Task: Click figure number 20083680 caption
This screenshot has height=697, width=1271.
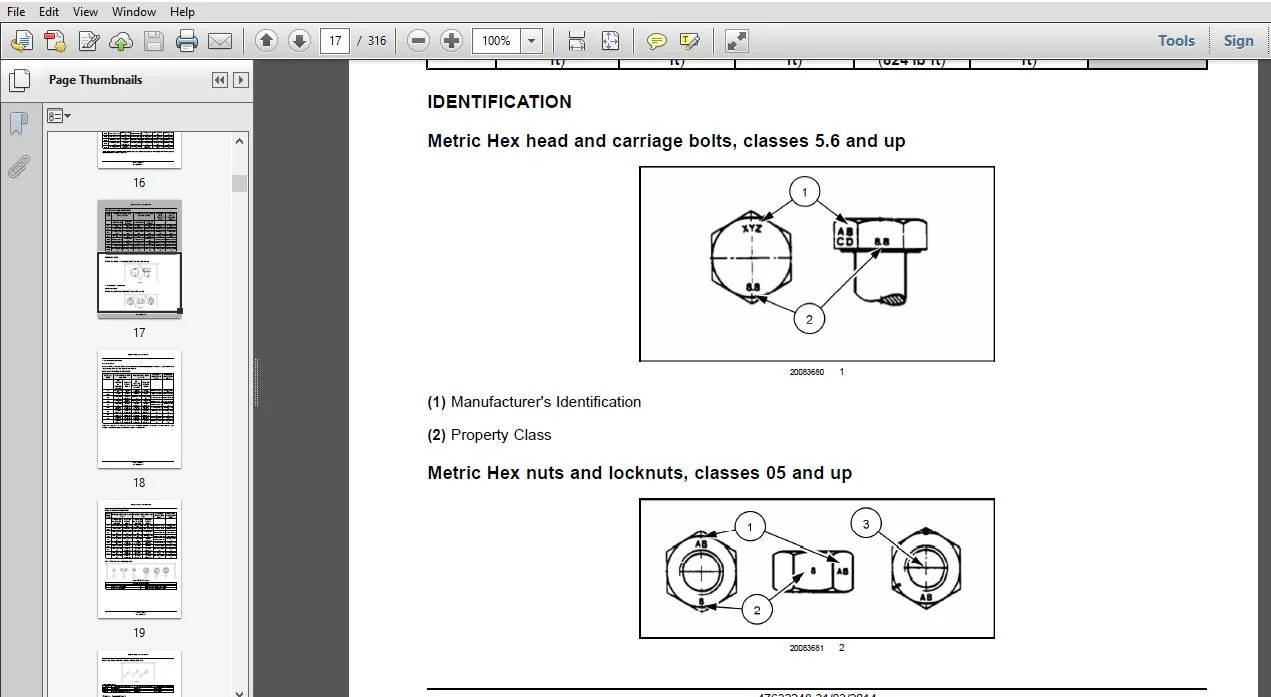Action: [x=806, y=372]
